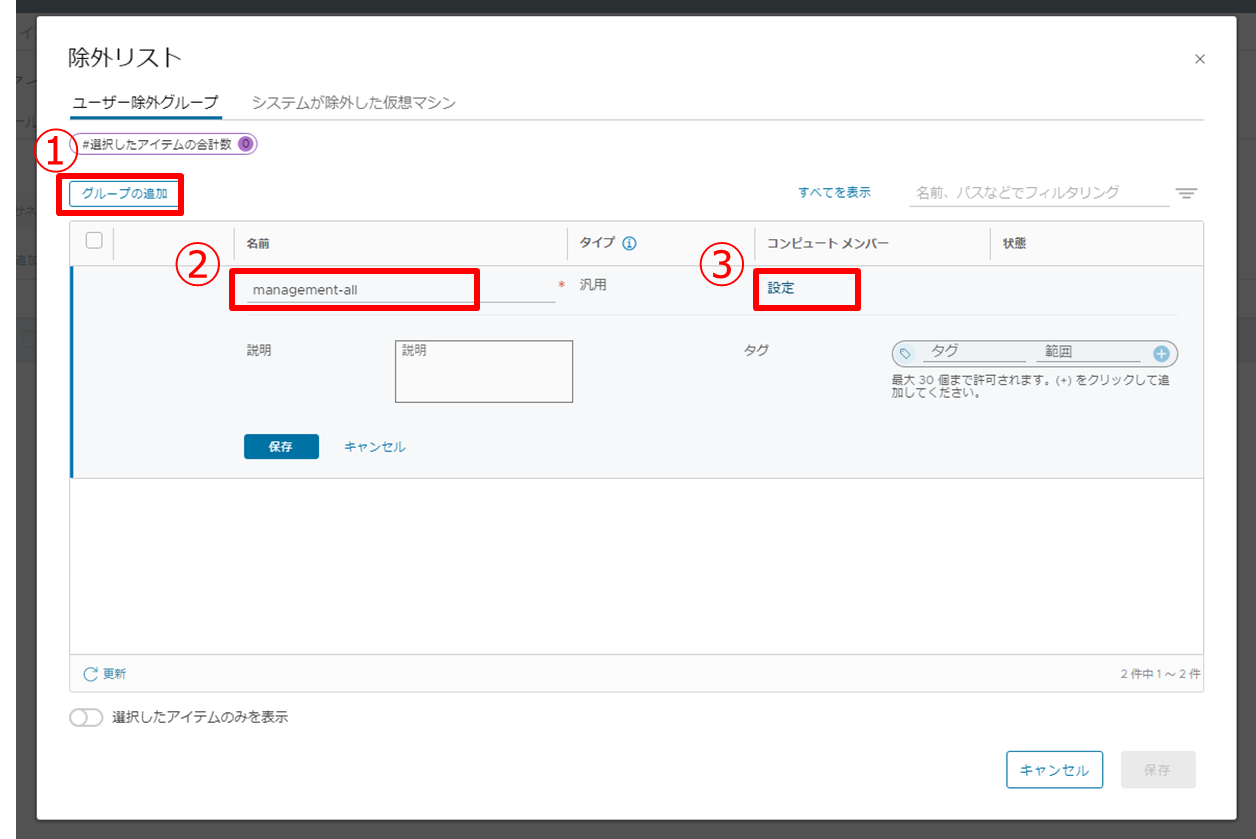The width and height of the screenshot is (1256, 839).
Task: Toggle 選択したアイテムのみを表示 switch
Action: click(x=86, y=717)
